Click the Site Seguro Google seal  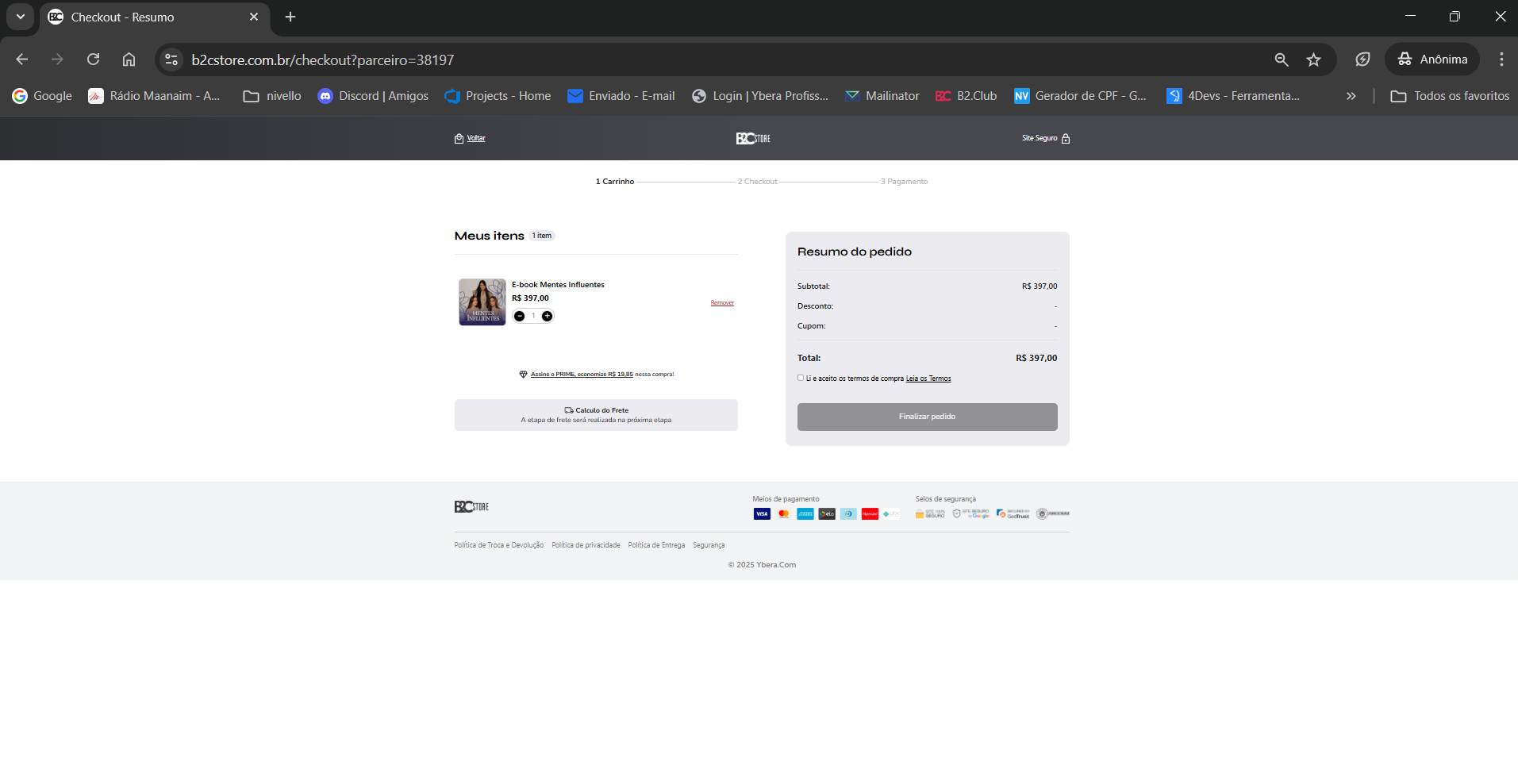click(970, 513)
